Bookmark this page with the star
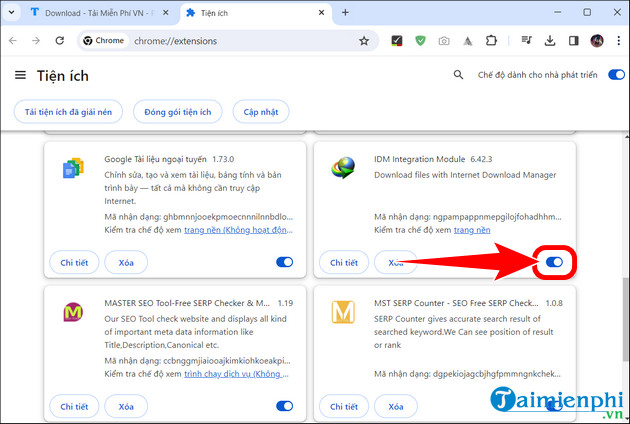 point(364,41)
